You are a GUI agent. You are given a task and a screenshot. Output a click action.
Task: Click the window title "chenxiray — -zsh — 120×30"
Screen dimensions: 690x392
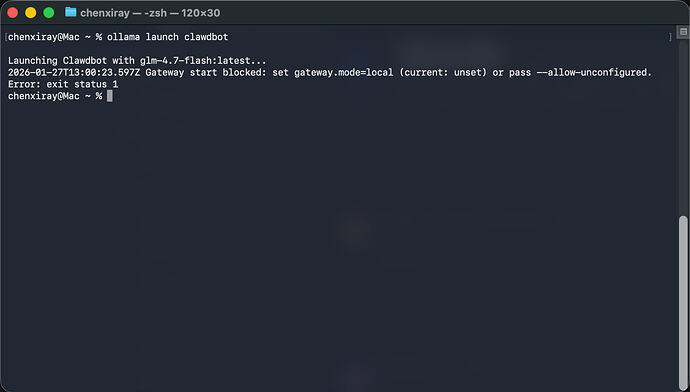click(x=150, y=13)
